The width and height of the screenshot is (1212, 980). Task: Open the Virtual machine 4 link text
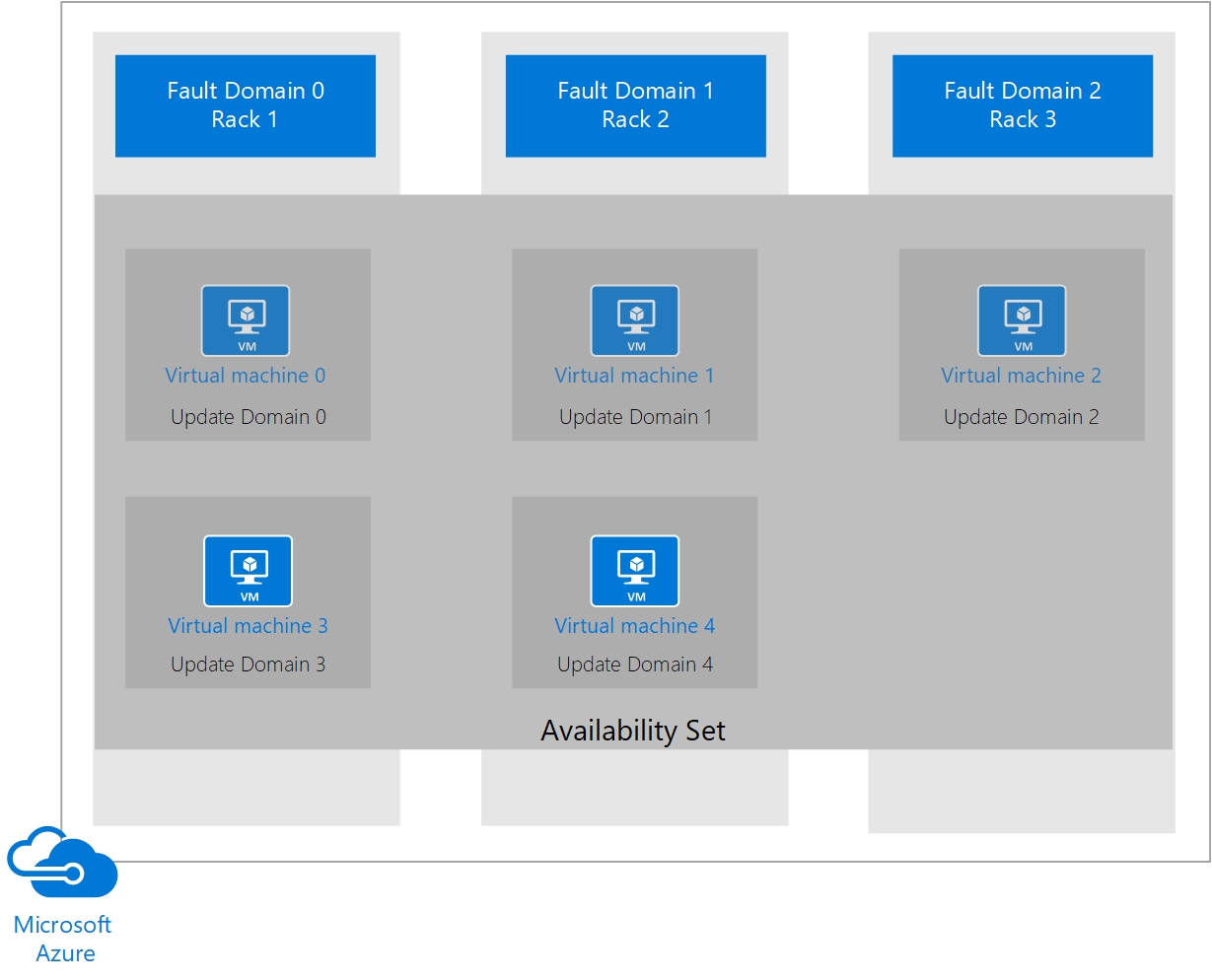click(635, 626)
